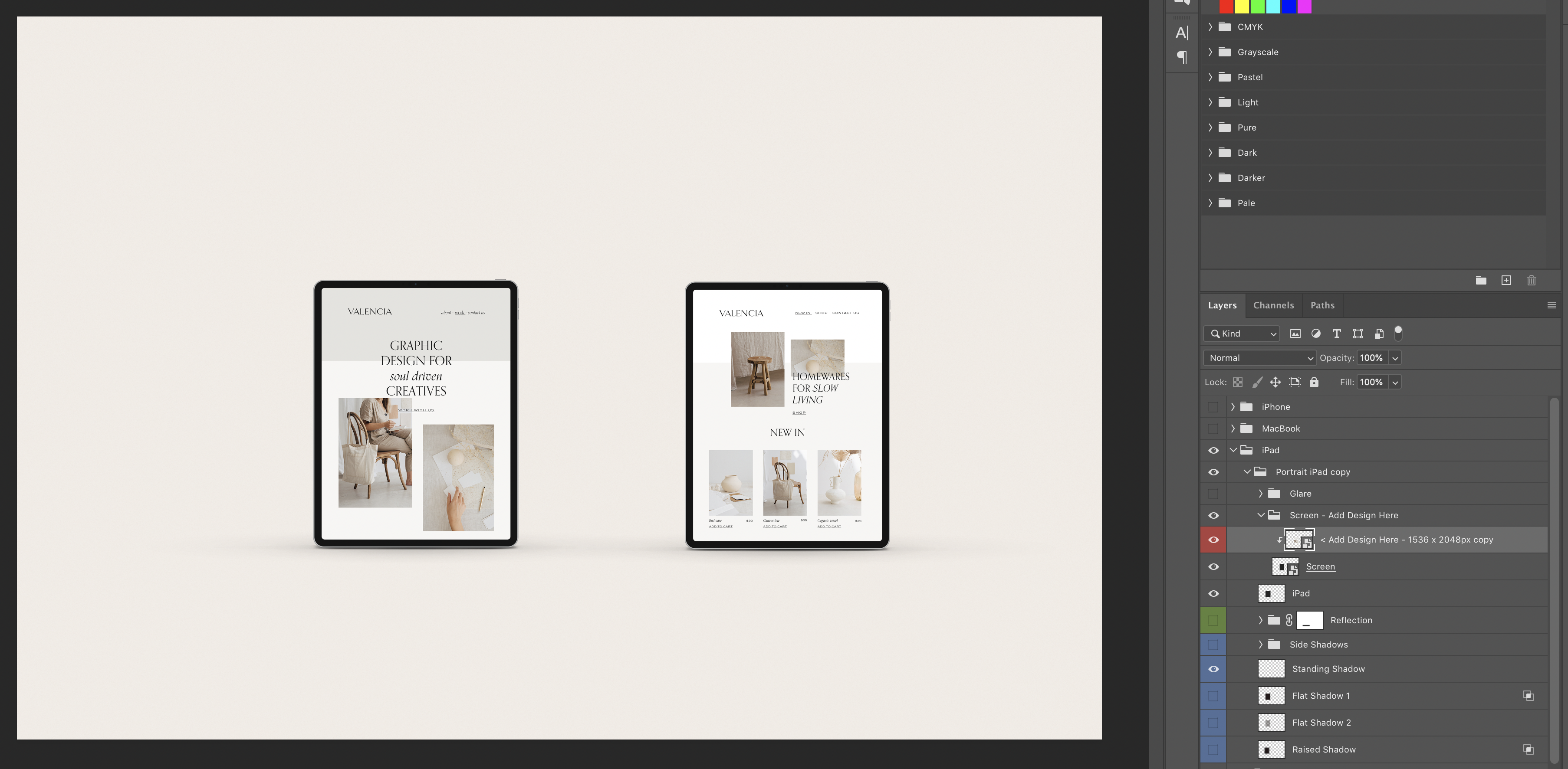Open the Normal blend mode dropdown

1259,358
